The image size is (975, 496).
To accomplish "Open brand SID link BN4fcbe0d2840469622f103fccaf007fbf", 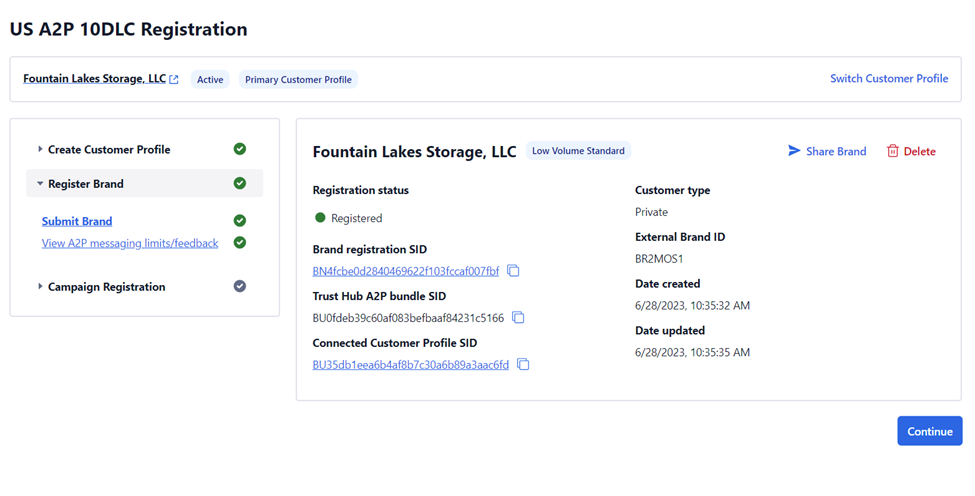I will (x=405, y=271).
